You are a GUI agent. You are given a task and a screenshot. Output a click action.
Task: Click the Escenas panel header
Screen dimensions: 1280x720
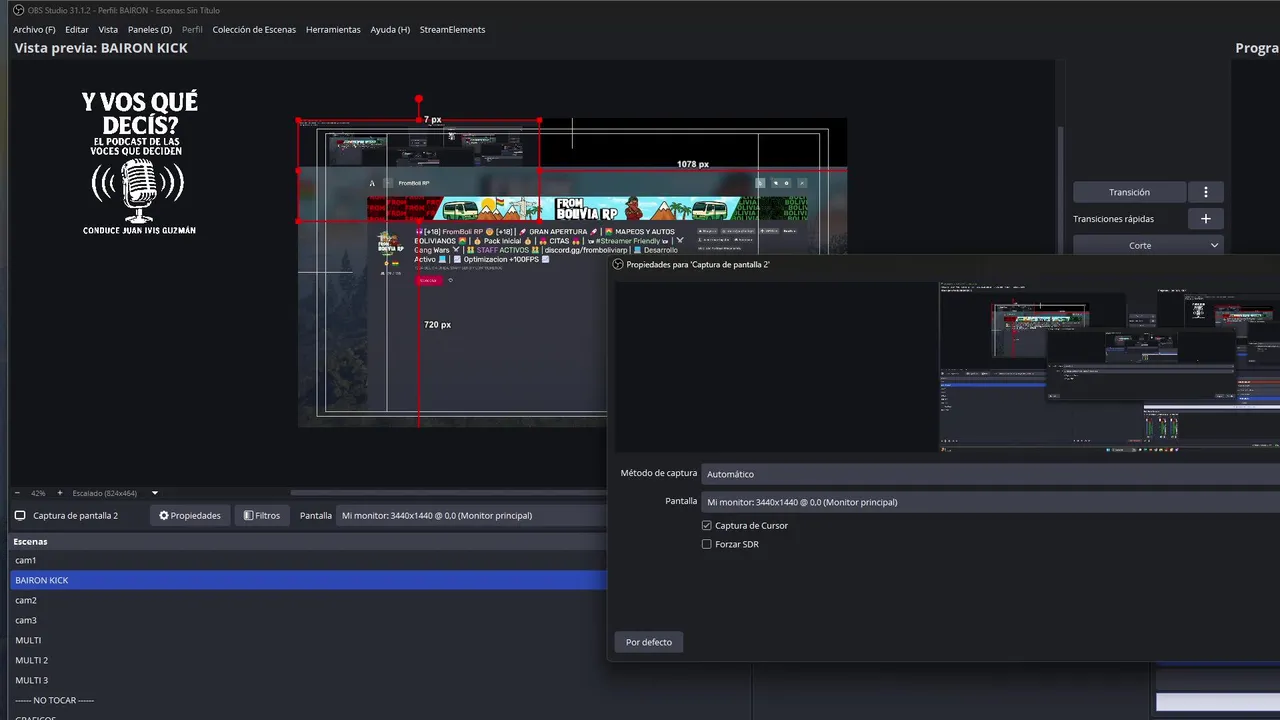(x=308, y=541)
